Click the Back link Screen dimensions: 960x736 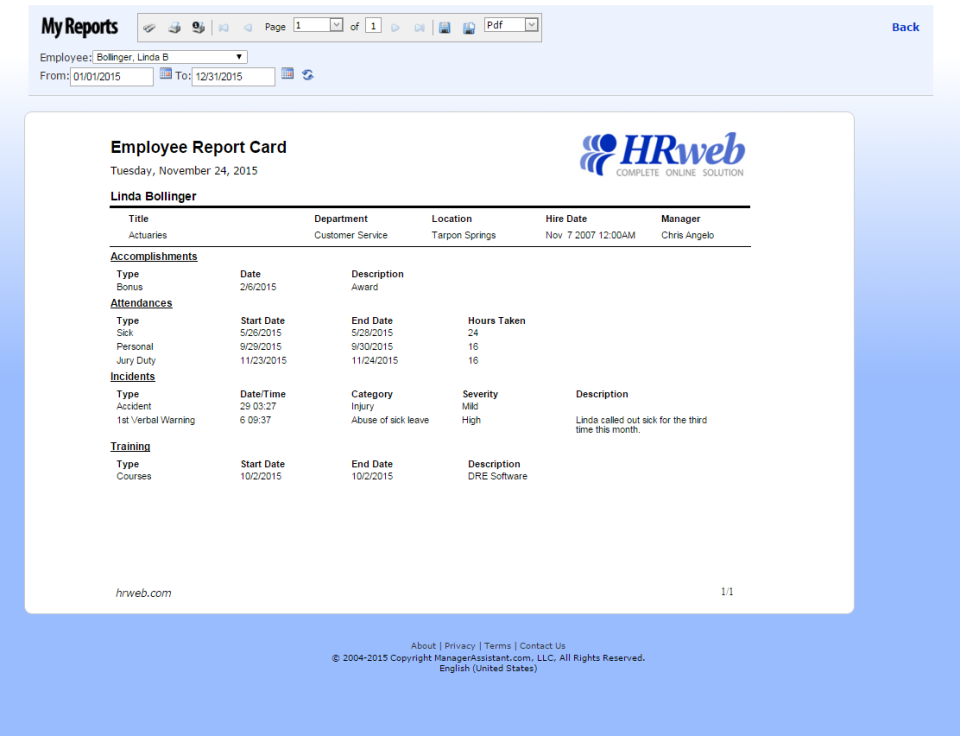(905, 27)
